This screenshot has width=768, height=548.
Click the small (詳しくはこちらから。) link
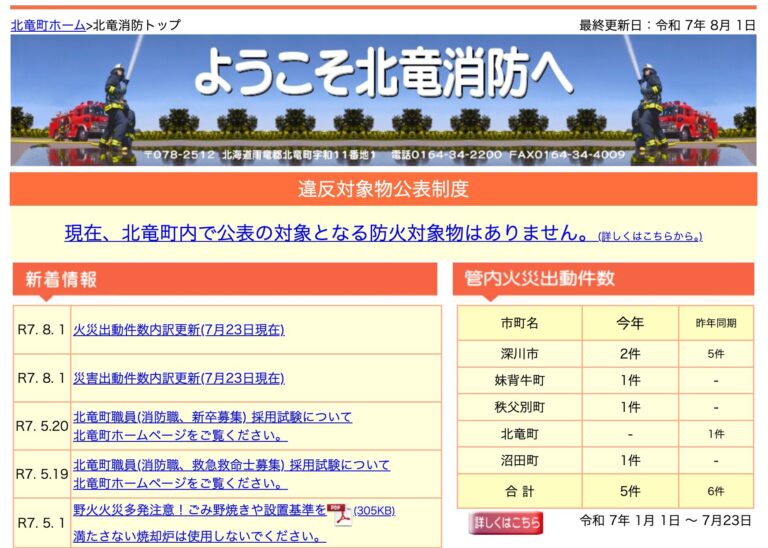650,237
